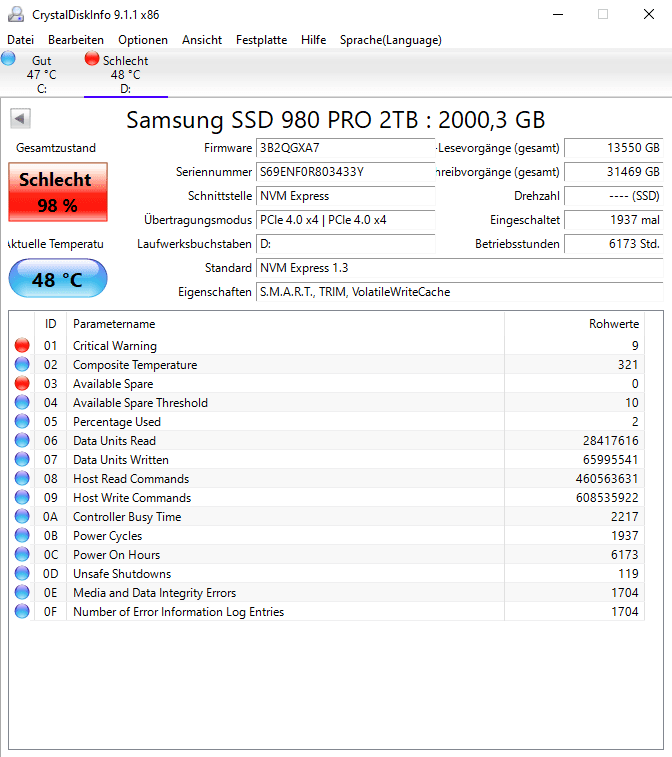This screenshot has width=672, height=757.
Task: Click the raw value 28417616
Action: click(x=611, y=441)
